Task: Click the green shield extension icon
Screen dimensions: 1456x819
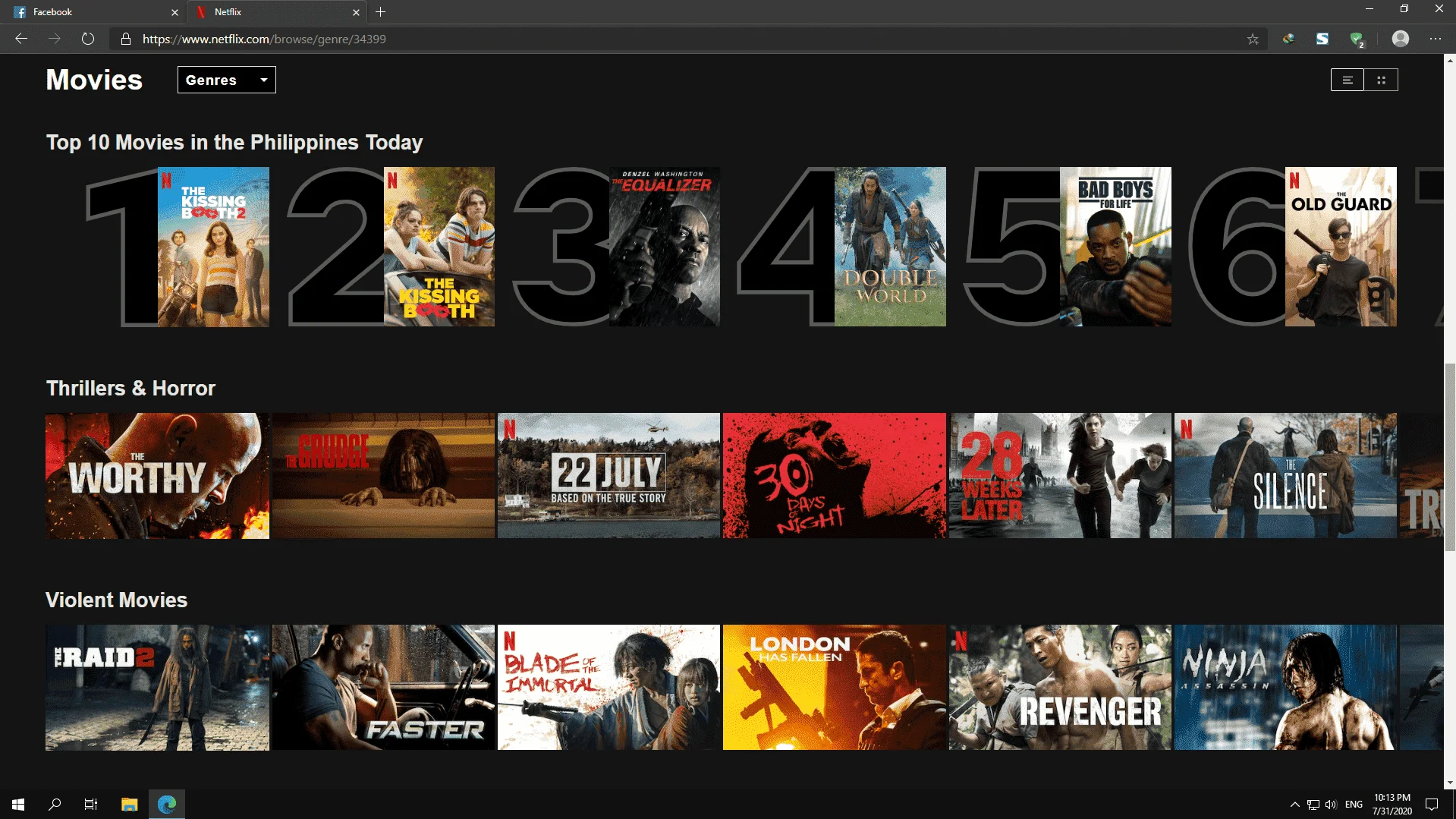Action: tap(1357, 39)
